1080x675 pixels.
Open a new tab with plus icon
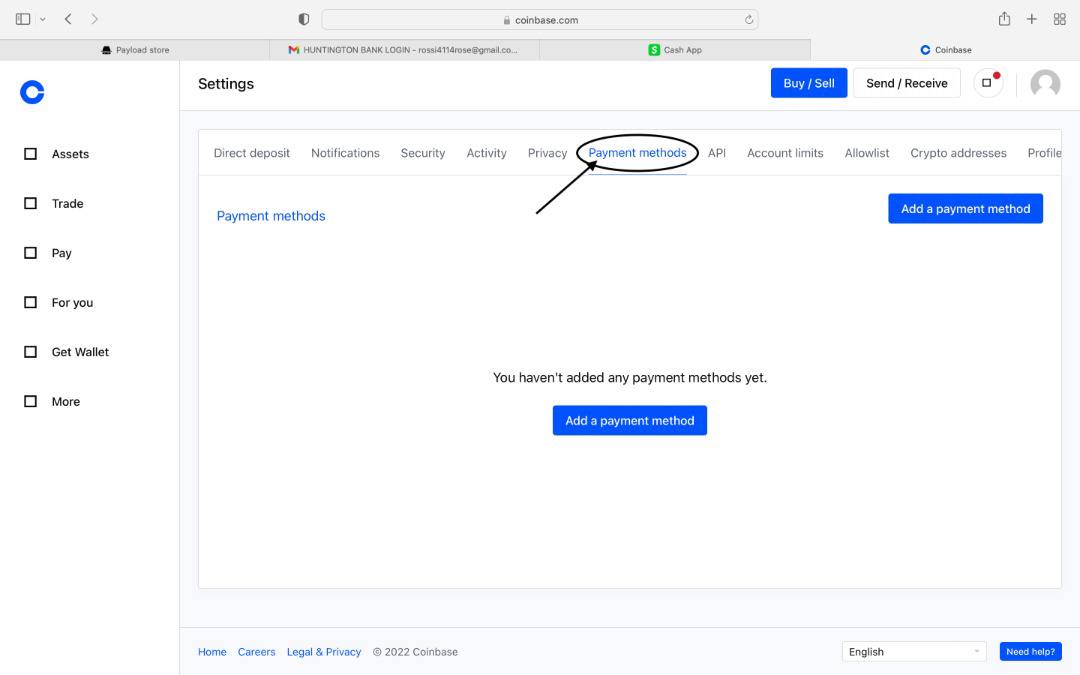point(1032,19)
